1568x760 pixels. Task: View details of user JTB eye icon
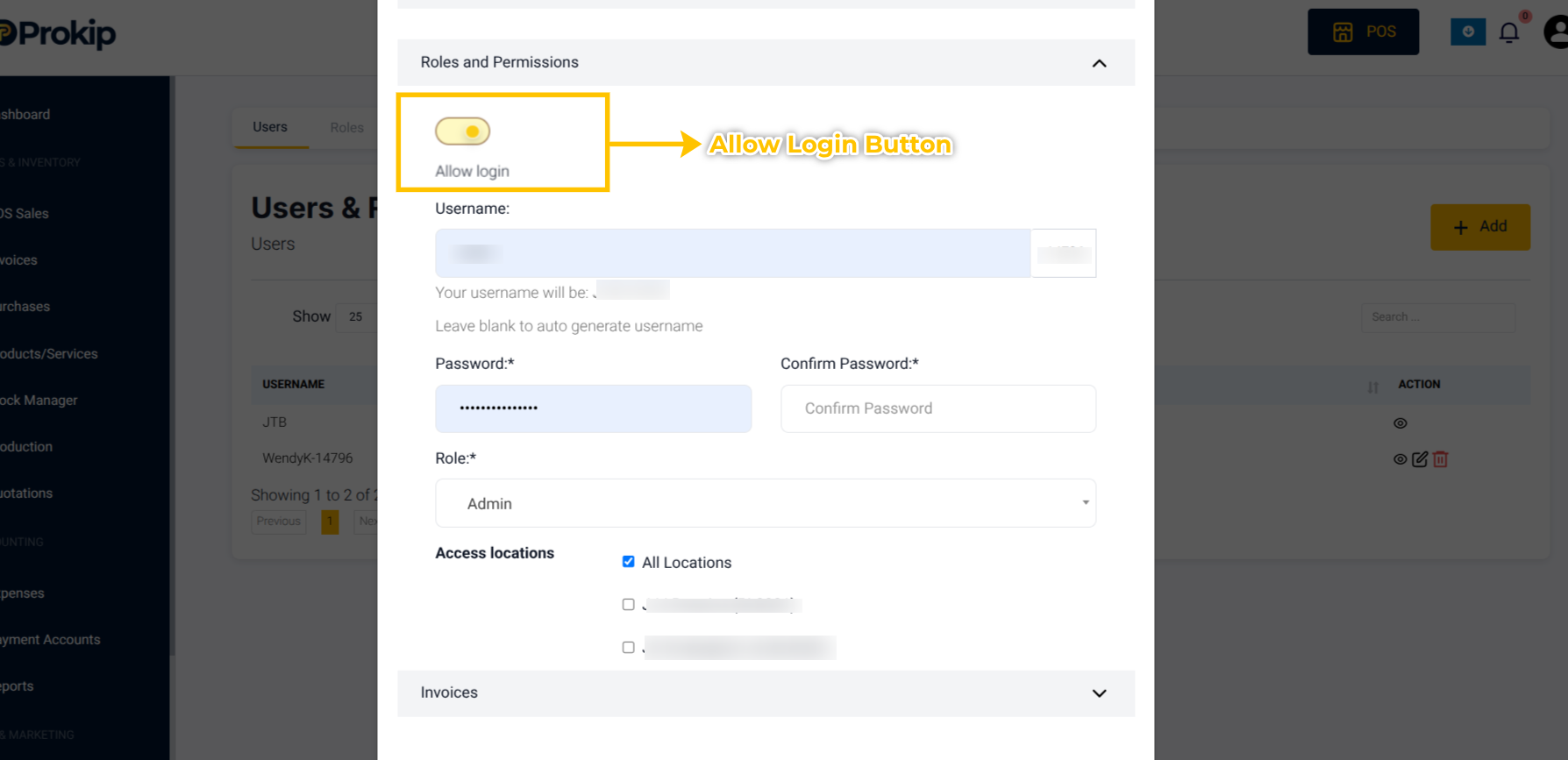click(1401, 423)
